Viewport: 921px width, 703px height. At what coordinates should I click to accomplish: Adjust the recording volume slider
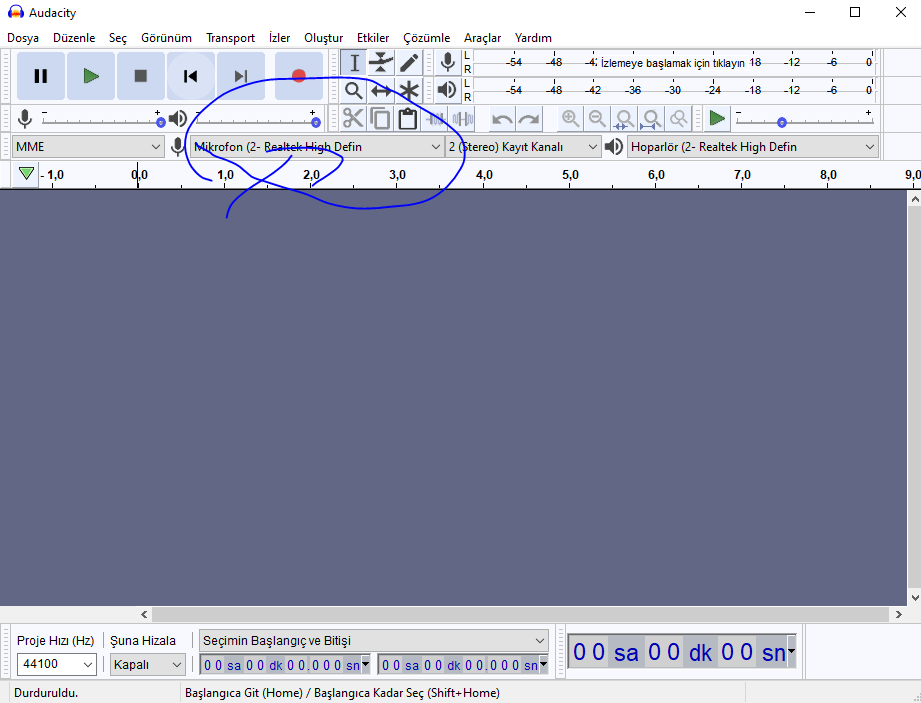coord(101,122)
